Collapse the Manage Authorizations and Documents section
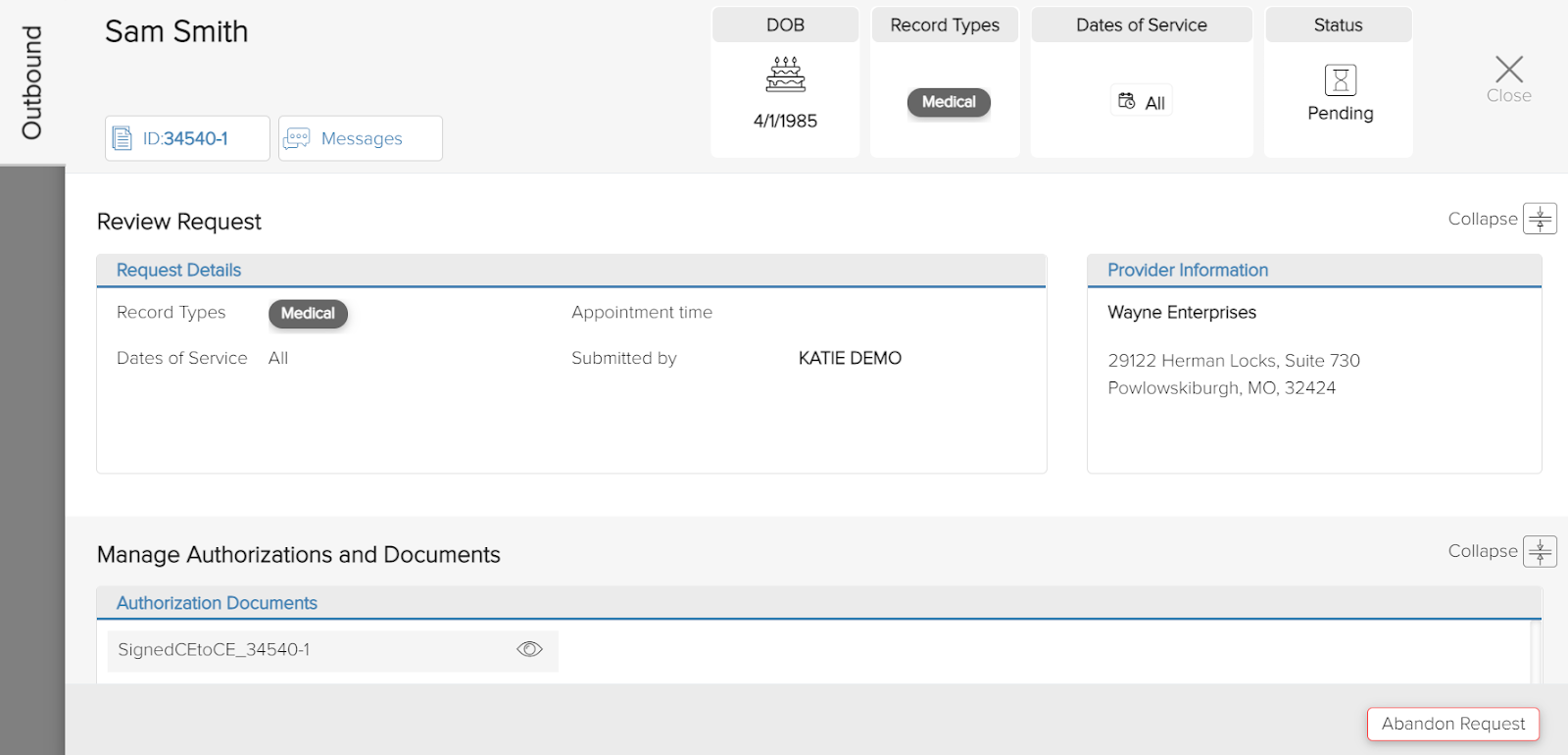The image size is (1568, 755). click(x=1541, y=551)
